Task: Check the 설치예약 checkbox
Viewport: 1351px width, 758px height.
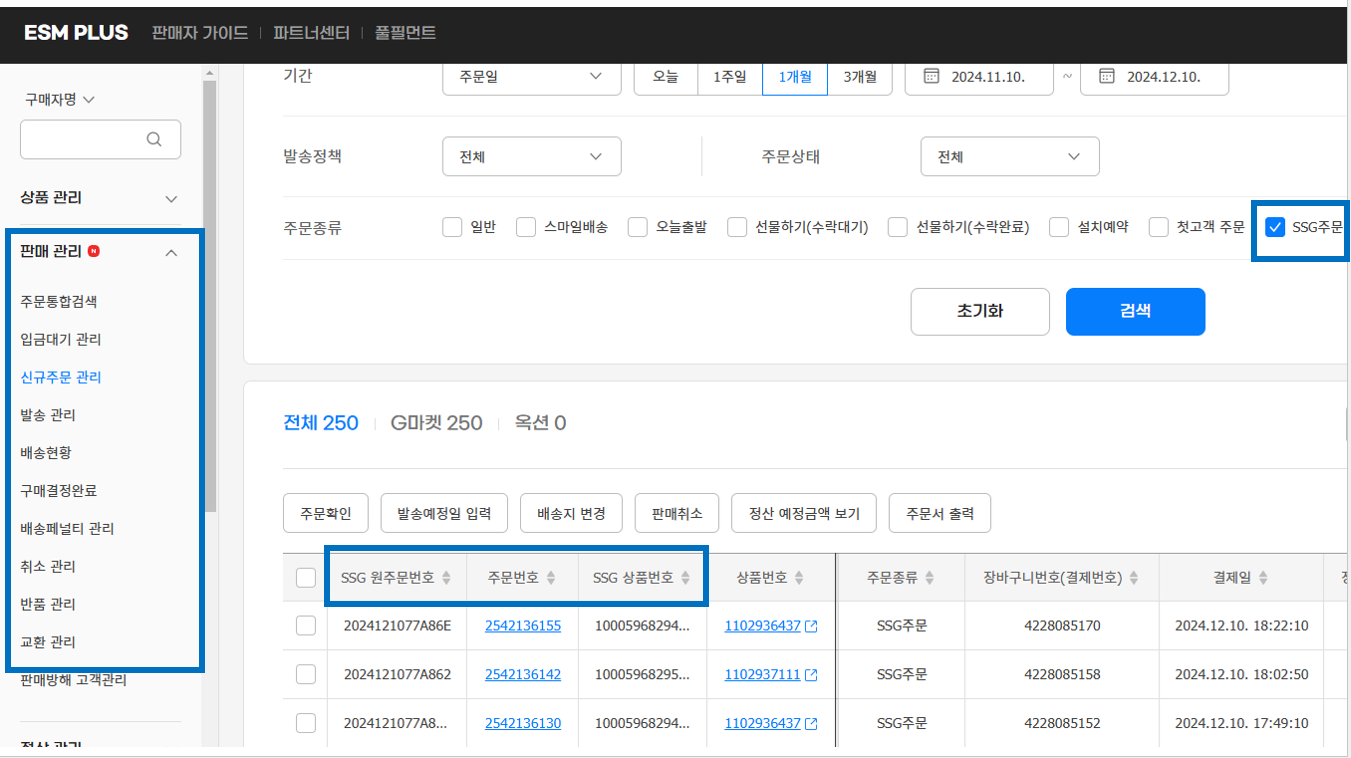Action: point(1059,227)
